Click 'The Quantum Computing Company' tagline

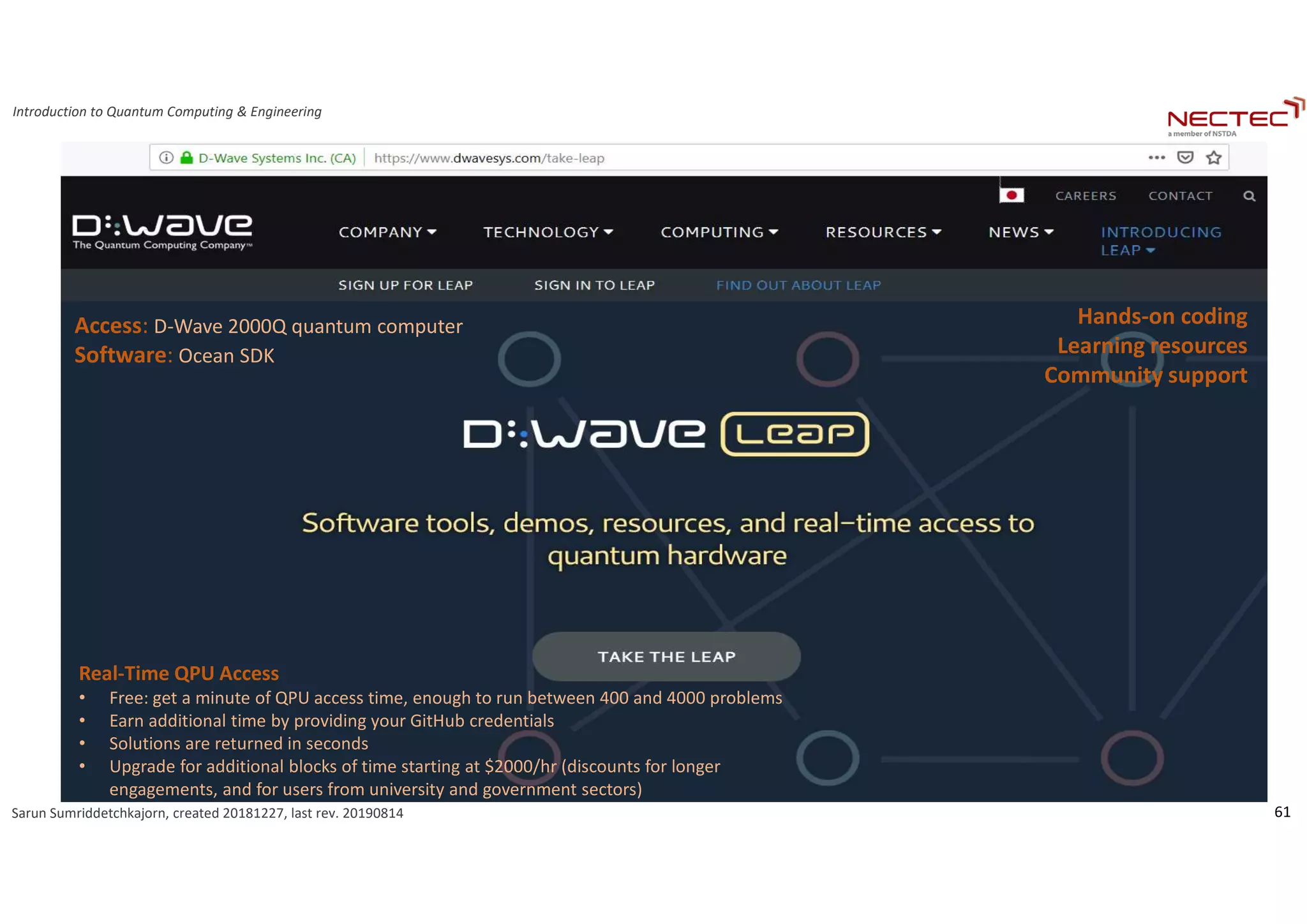coord(162,245)
